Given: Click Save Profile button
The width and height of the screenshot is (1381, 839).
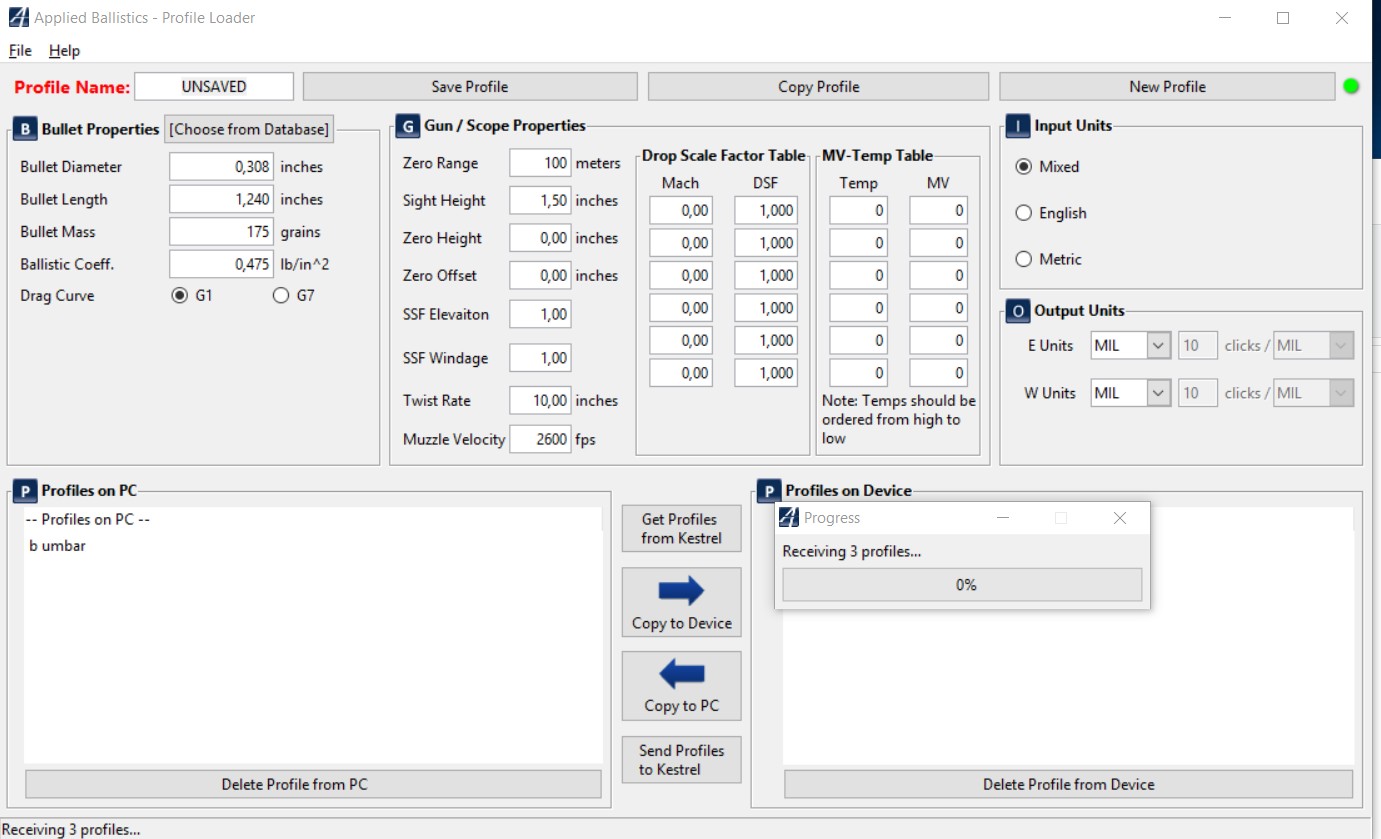Looking at the screenshot, I should [470, 86].
